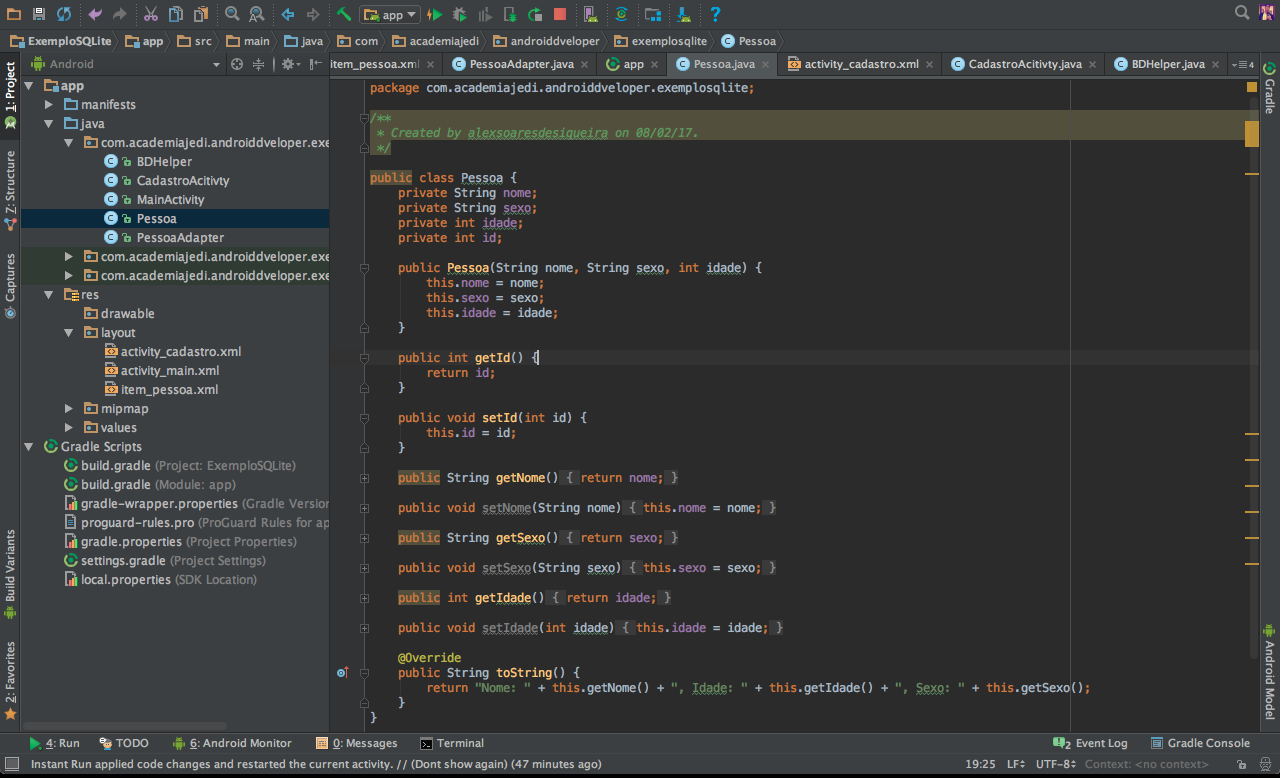
Task: Collapse the layout folder in tree
Action: coord(68,333)
